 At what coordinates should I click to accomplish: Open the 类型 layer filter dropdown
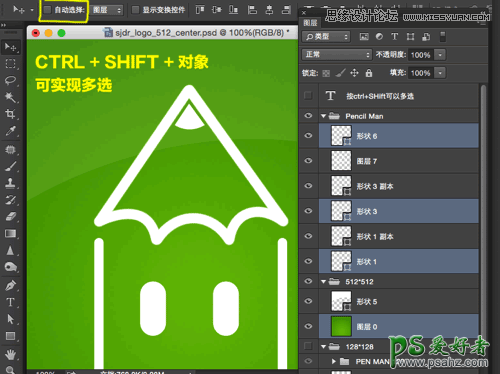[326, 37]
